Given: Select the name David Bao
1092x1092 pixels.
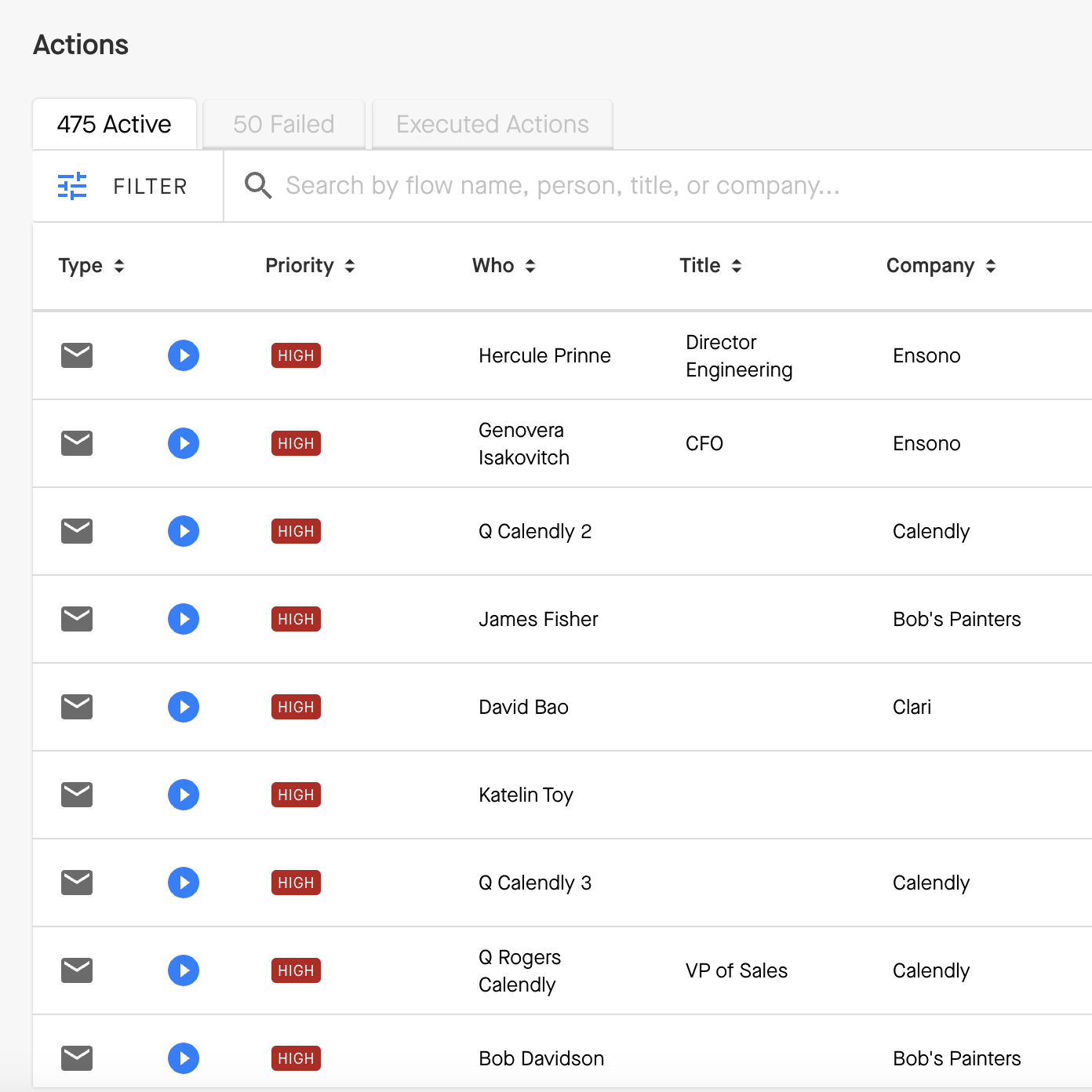Looking at the screenshot, I should pos(523,707).
